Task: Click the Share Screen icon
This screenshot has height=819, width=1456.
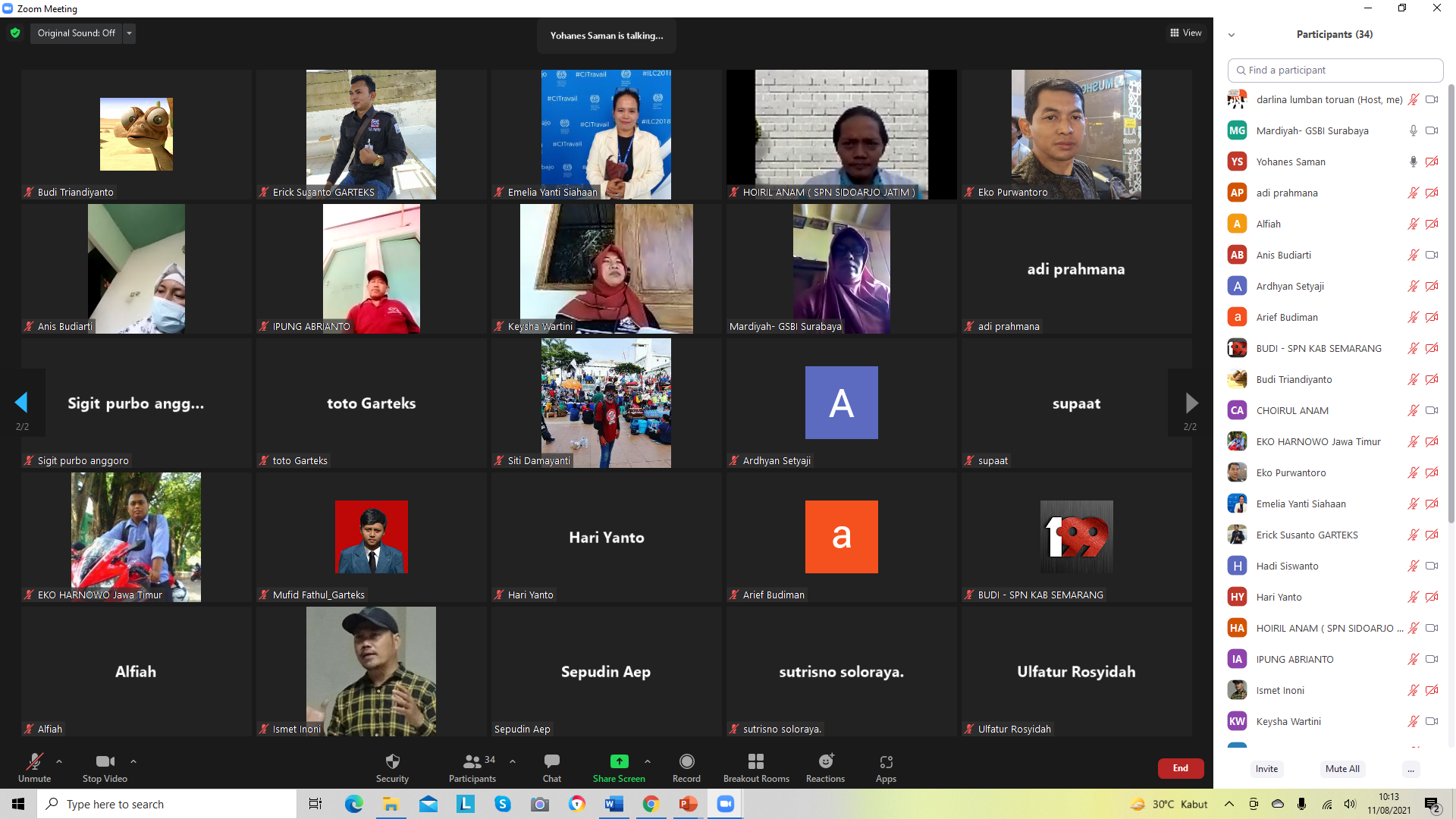Action: tap(619, 762)
